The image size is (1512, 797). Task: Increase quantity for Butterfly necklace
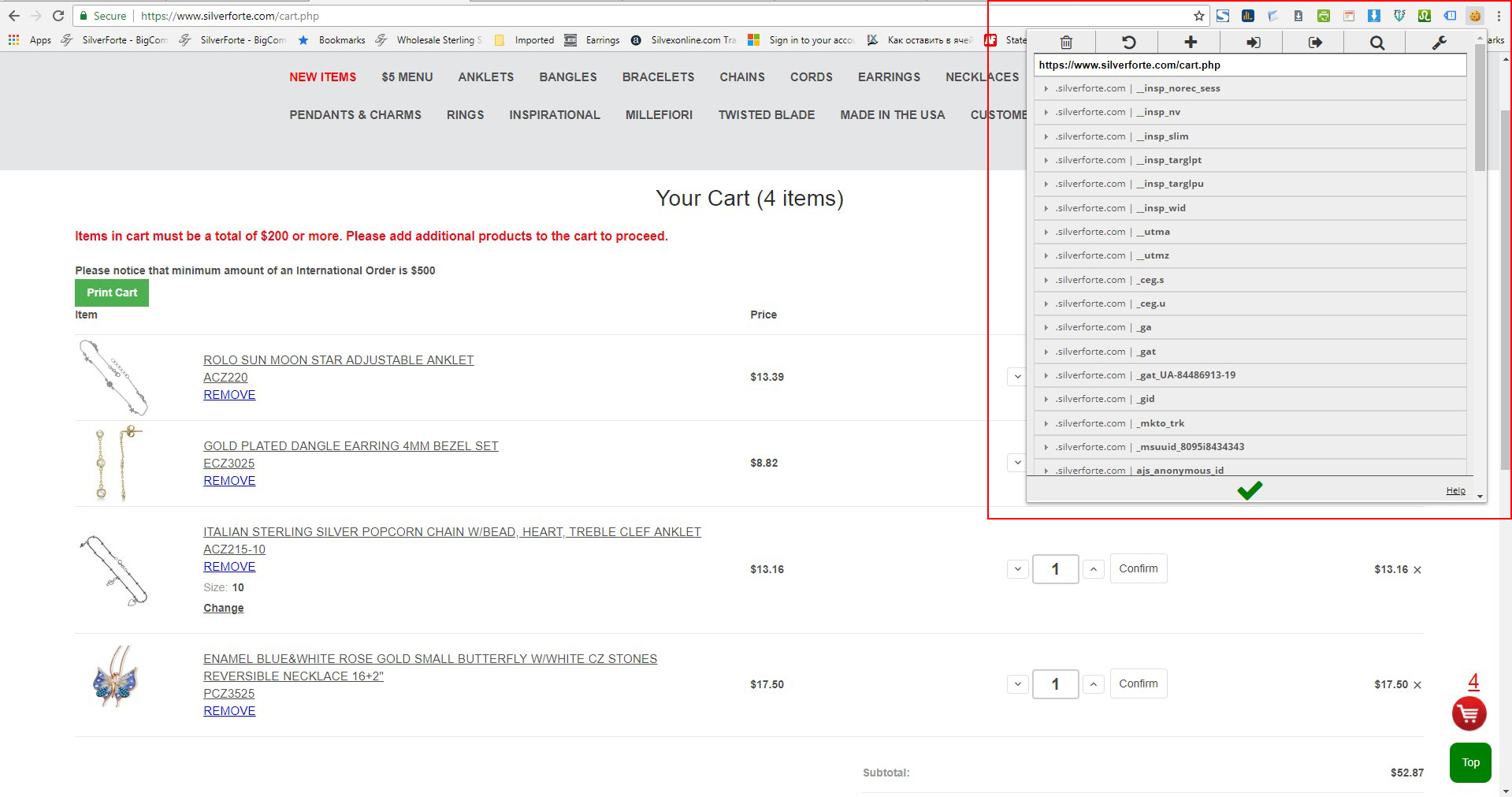[x=1094, y=684]
